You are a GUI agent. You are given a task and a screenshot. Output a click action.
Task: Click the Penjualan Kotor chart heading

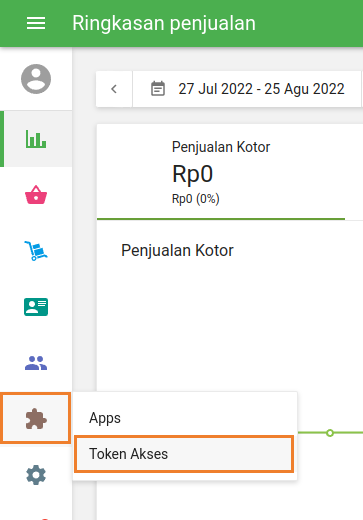(x=177, y=250)
